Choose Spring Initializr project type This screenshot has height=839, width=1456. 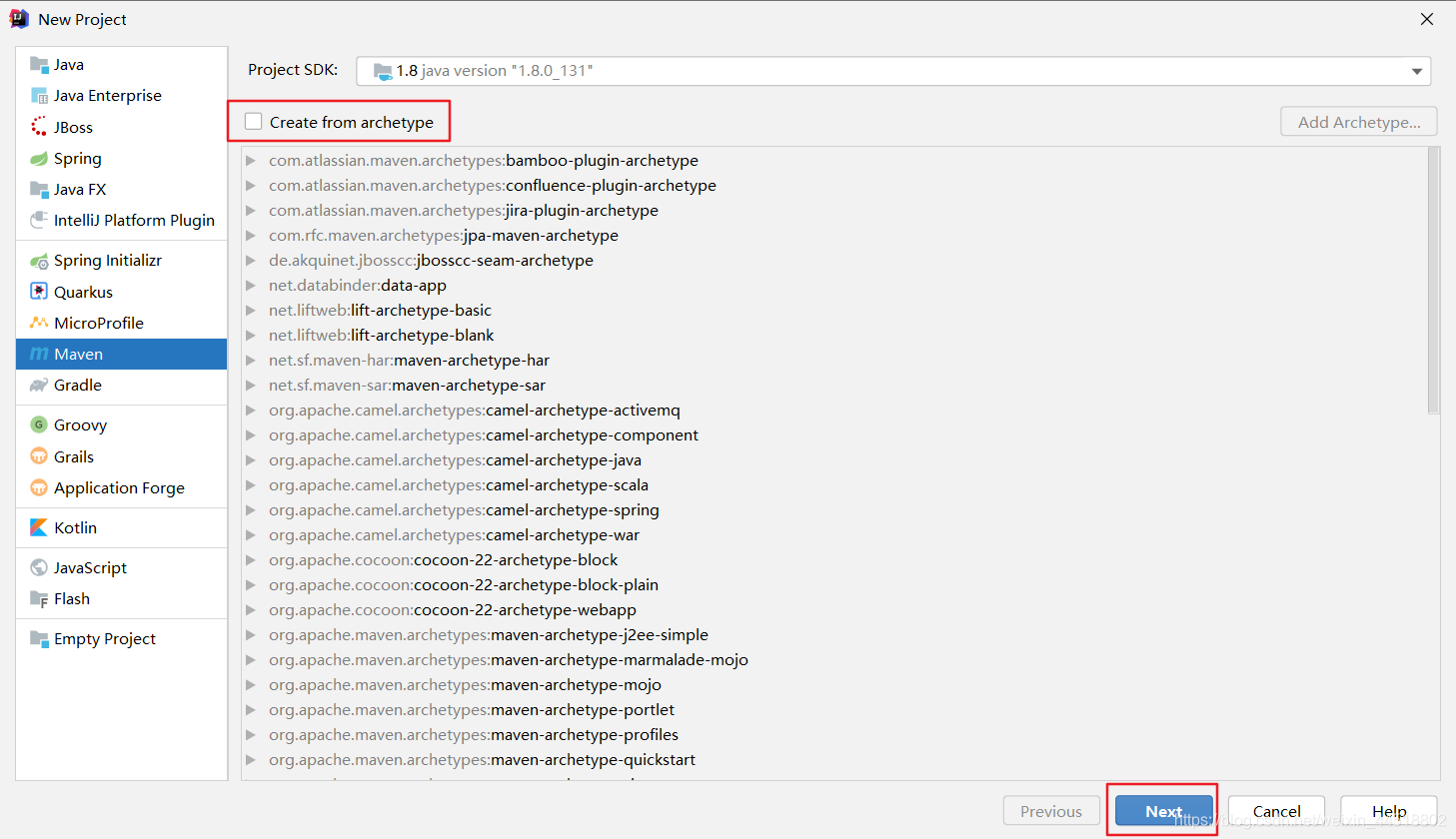click(x=122, y=261)
